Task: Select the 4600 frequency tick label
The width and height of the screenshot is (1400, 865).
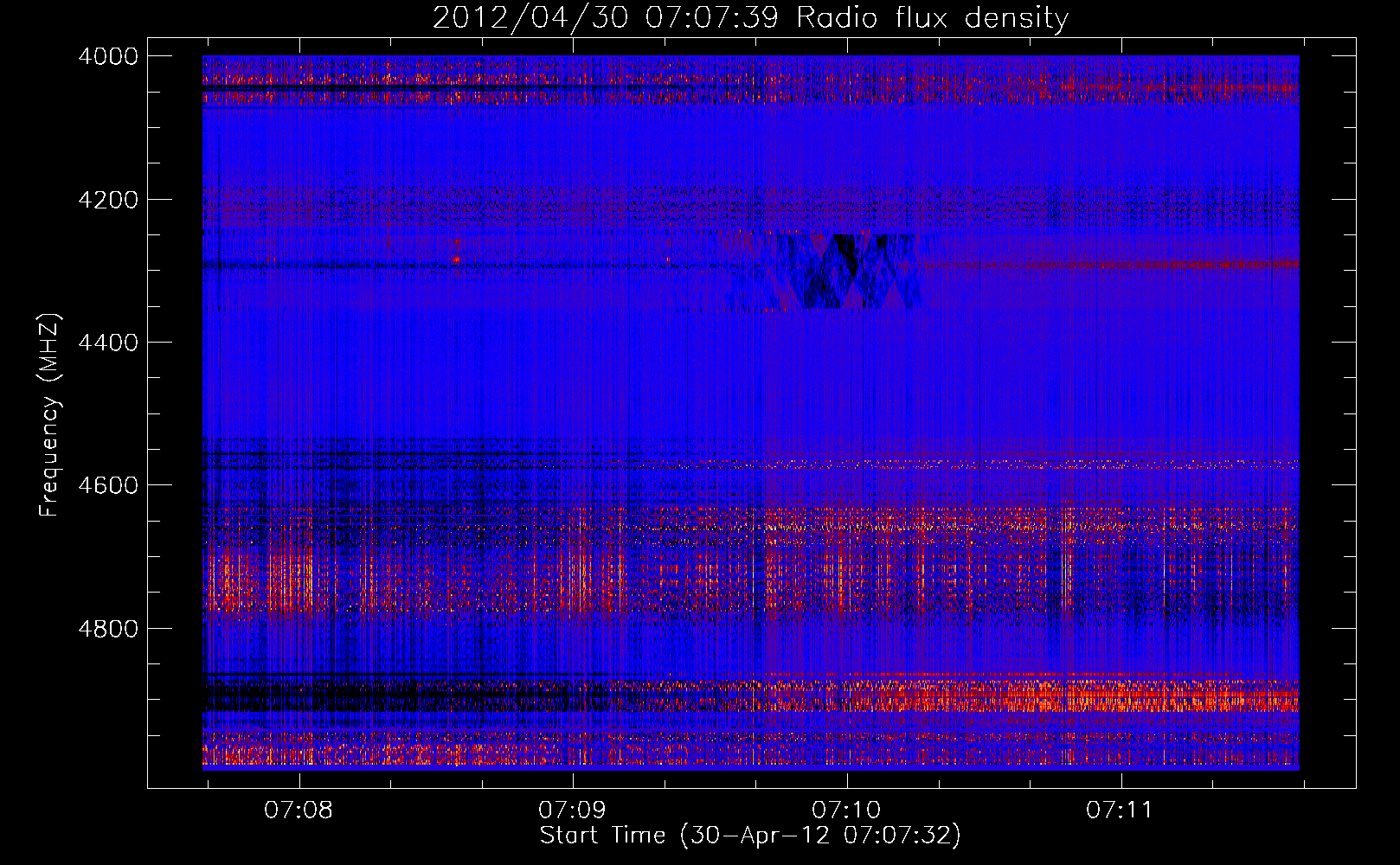Action: point(108,485)
